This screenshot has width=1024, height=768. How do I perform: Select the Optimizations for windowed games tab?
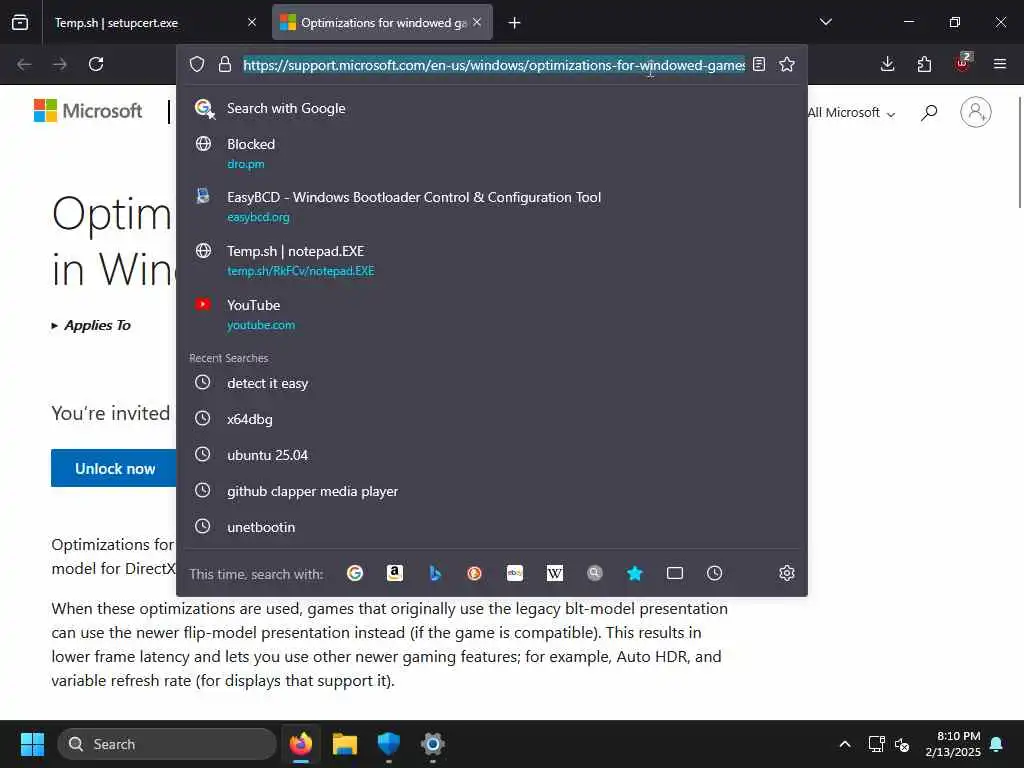pyautogui.click(x=382, y=23)
